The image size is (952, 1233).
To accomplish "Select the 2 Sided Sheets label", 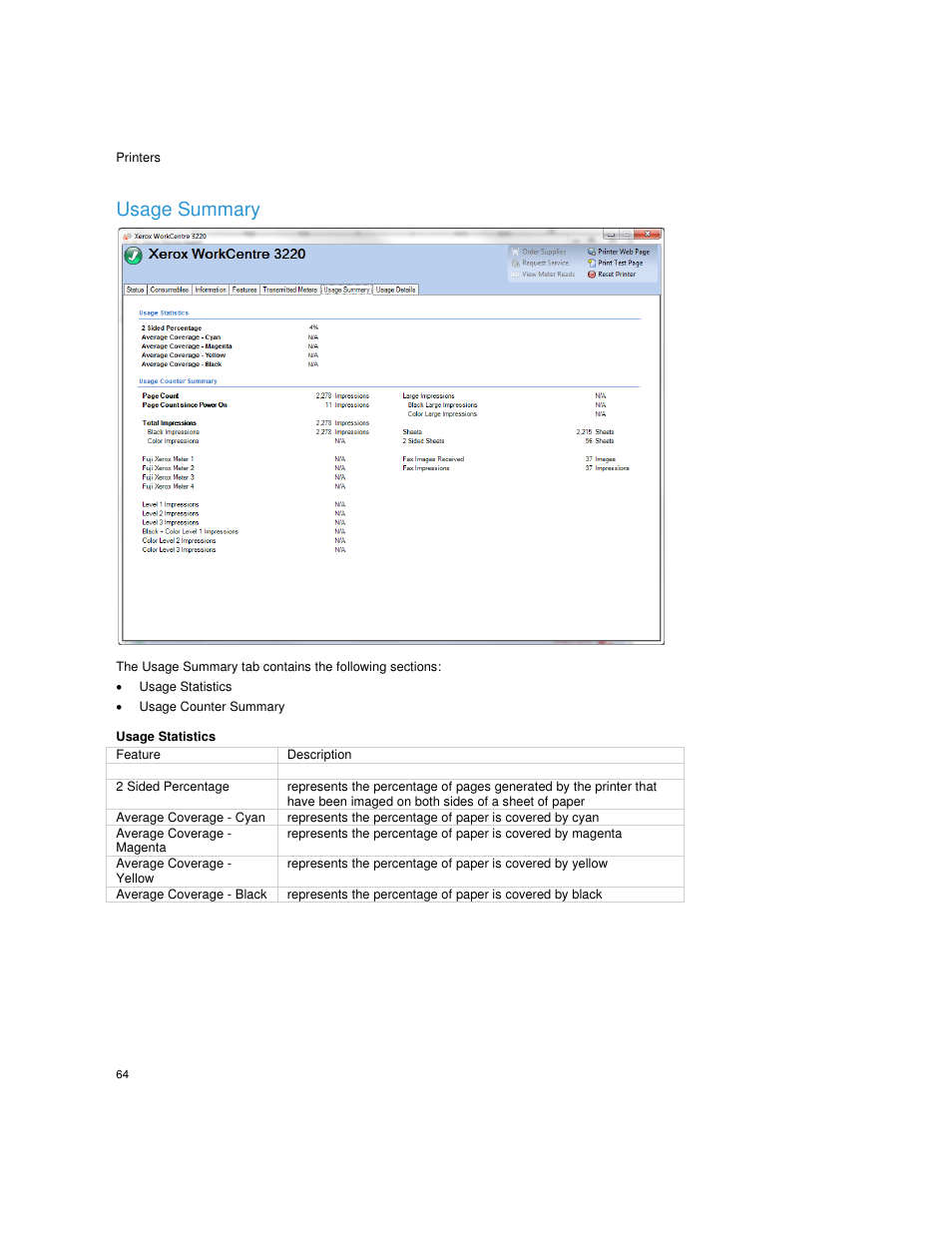I will coord(423,440).
